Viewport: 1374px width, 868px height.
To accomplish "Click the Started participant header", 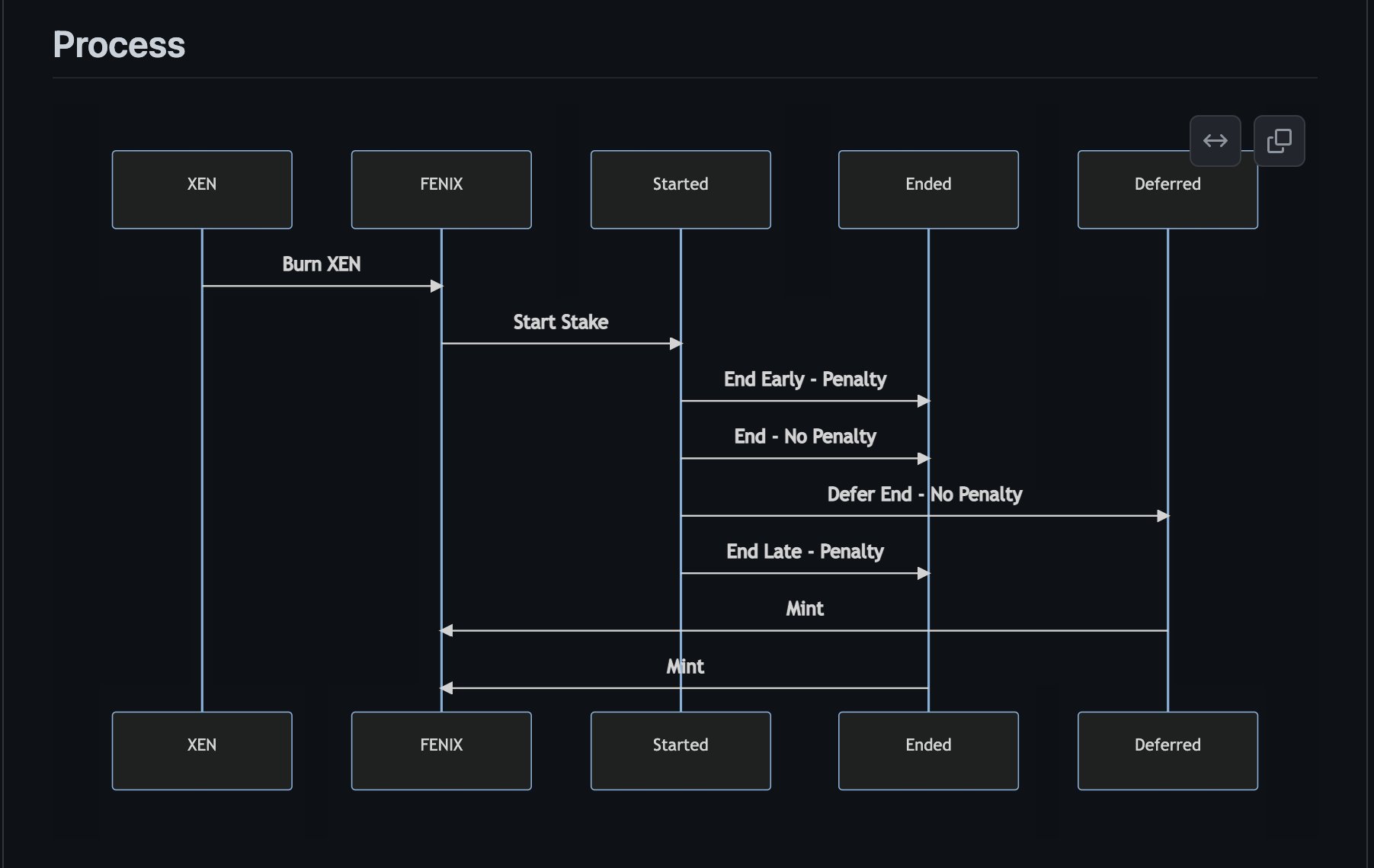I will (680, 188).
